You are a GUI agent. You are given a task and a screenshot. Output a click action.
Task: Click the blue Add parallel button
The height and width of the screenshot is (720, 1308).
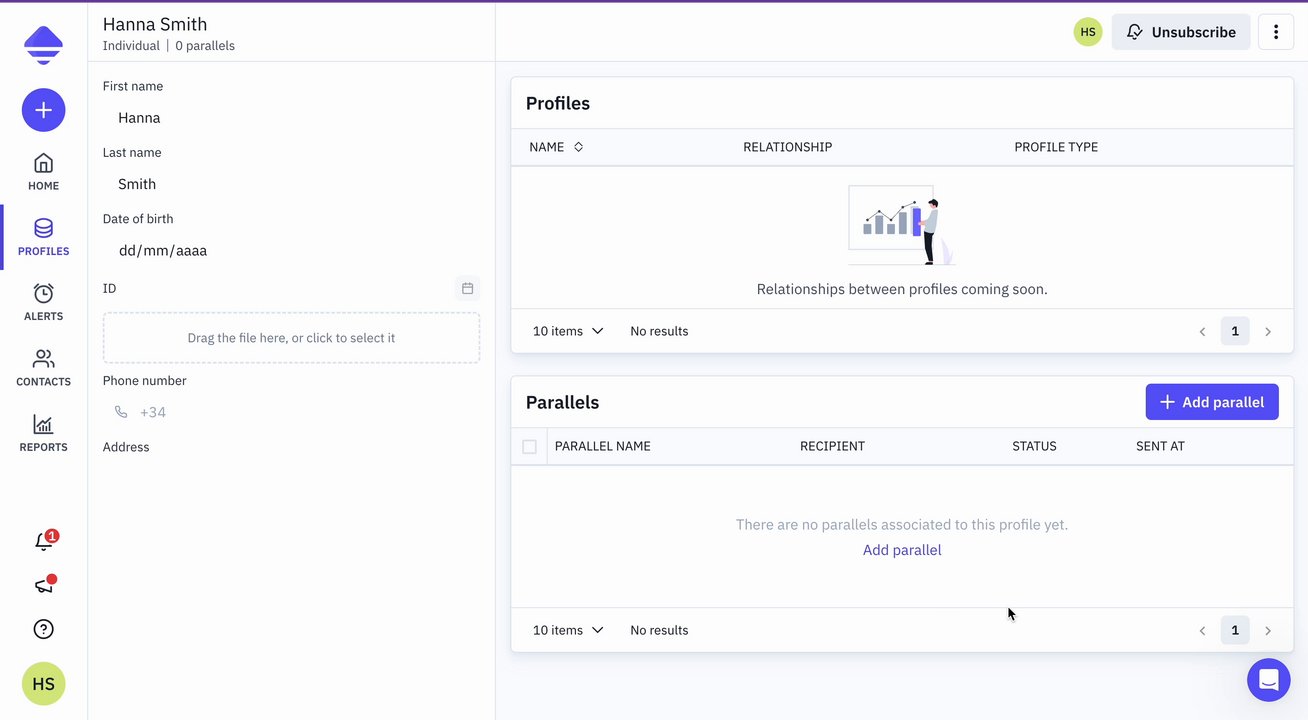point(1211,402)
